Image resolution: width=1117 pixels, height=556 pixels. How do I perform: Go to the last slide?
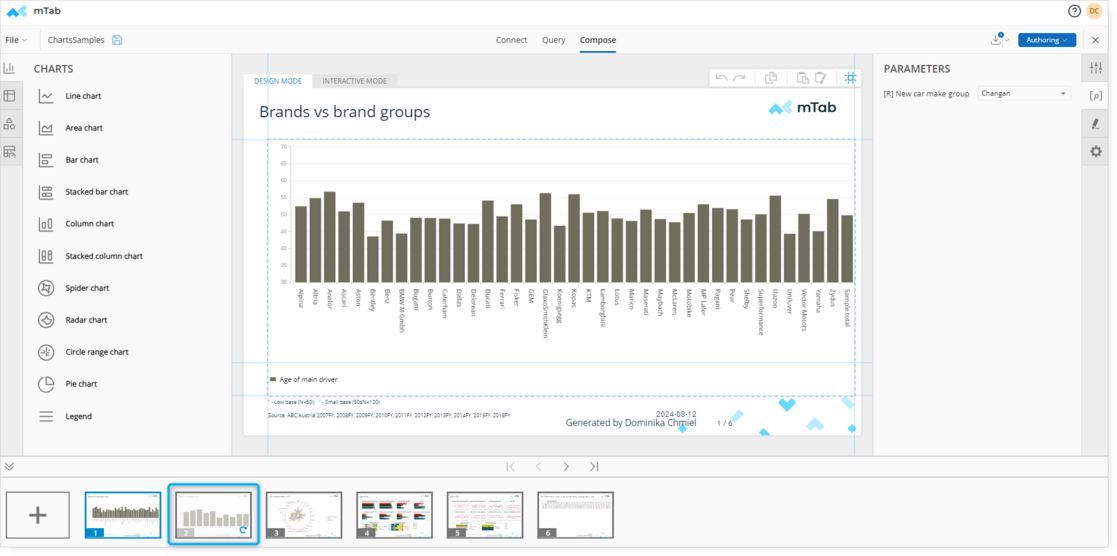(594, 466)
